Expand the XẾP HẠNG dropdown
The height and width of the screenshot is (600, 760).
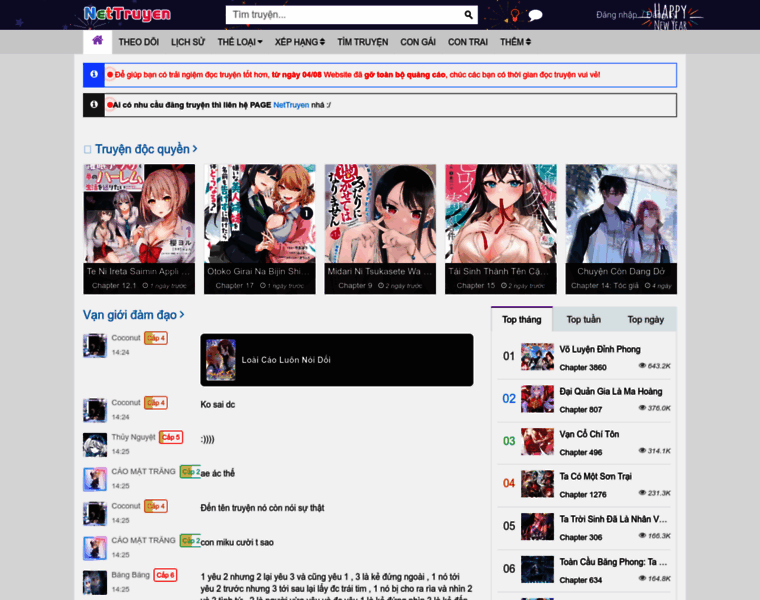click(x=300, y=42)
